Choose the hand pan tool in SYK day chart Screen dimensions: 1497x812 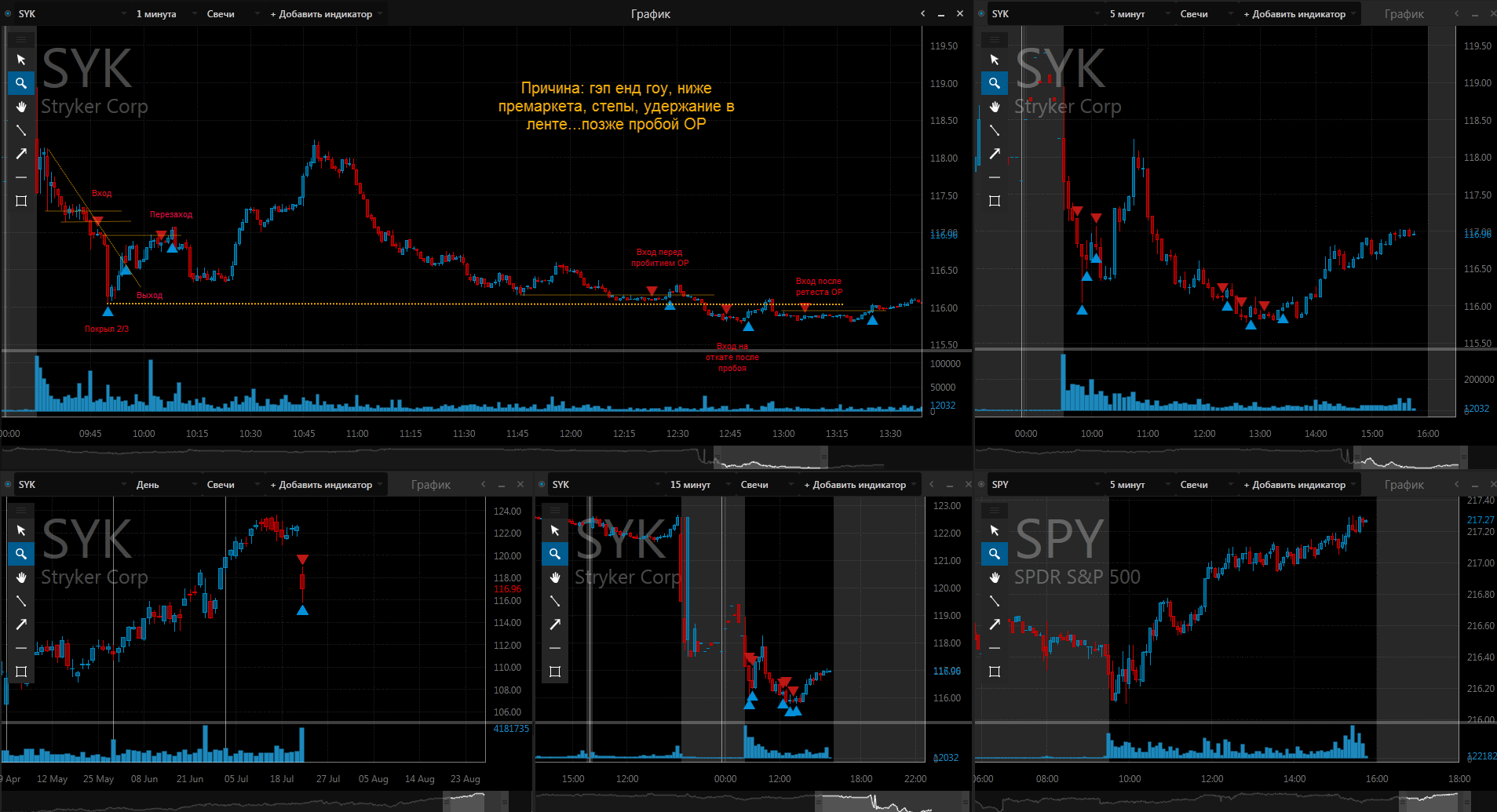pos(21,577)
